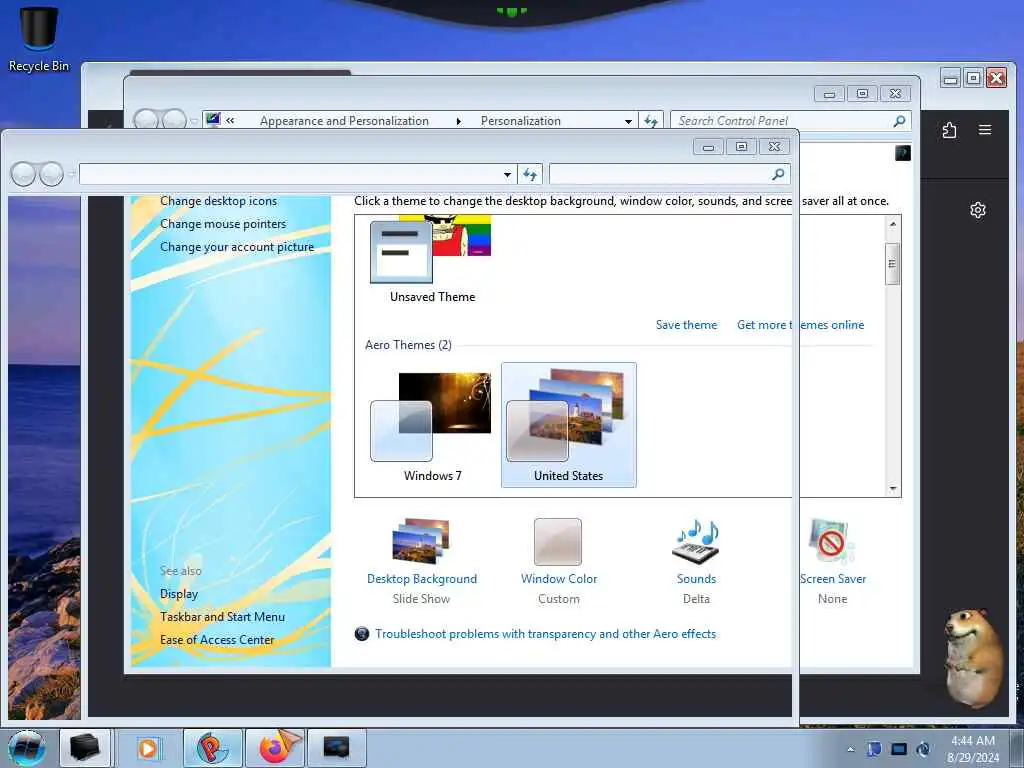The height and width of the screenshot is (768, 1024).
Task: Expand the arrow after Appearance and Personalization
Action: (458, 121)
